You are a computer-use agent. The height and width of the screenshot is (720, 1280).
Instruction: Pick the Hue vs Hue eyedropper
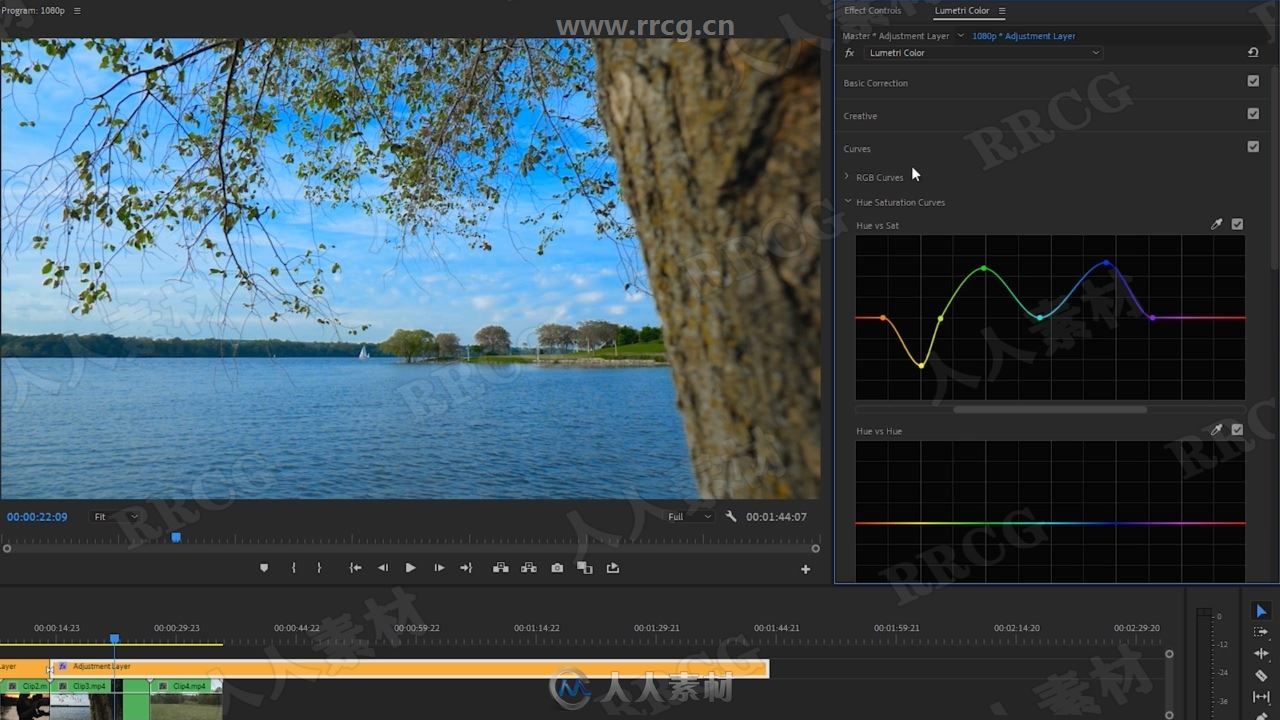click(1216, 430)
